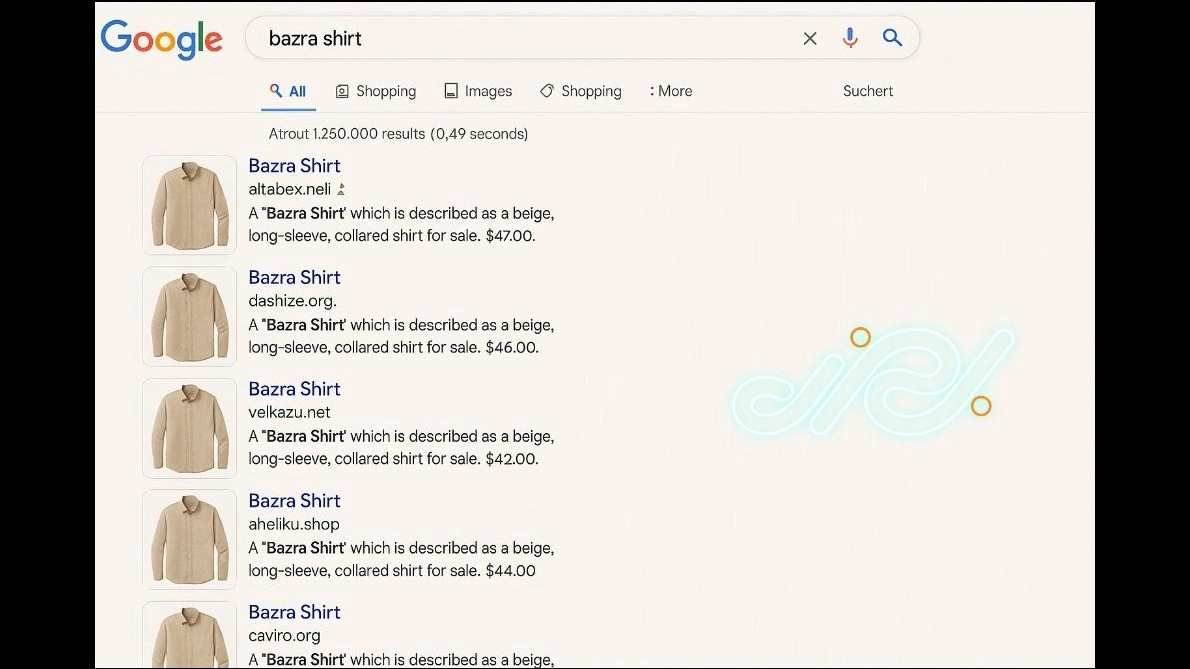
Task: Click the $46.00 price text
Action: tap(512, 347)
